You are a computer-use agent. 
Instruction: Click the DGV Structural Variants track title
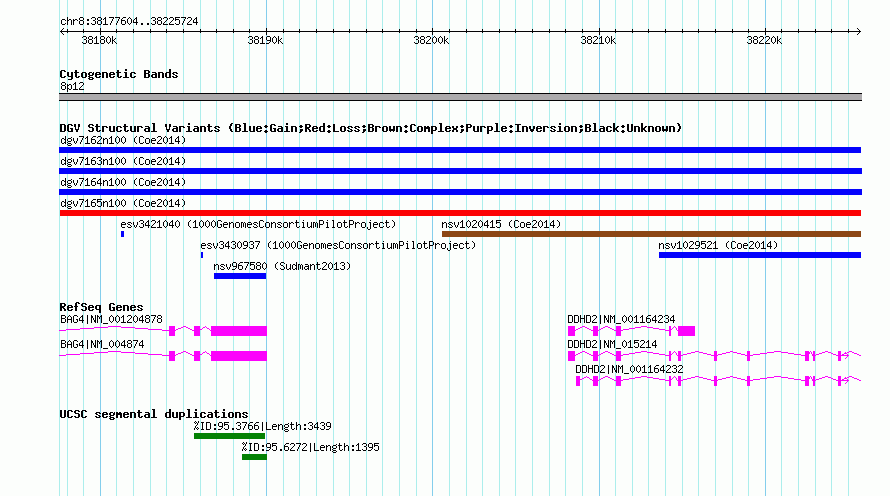[370, 128]
